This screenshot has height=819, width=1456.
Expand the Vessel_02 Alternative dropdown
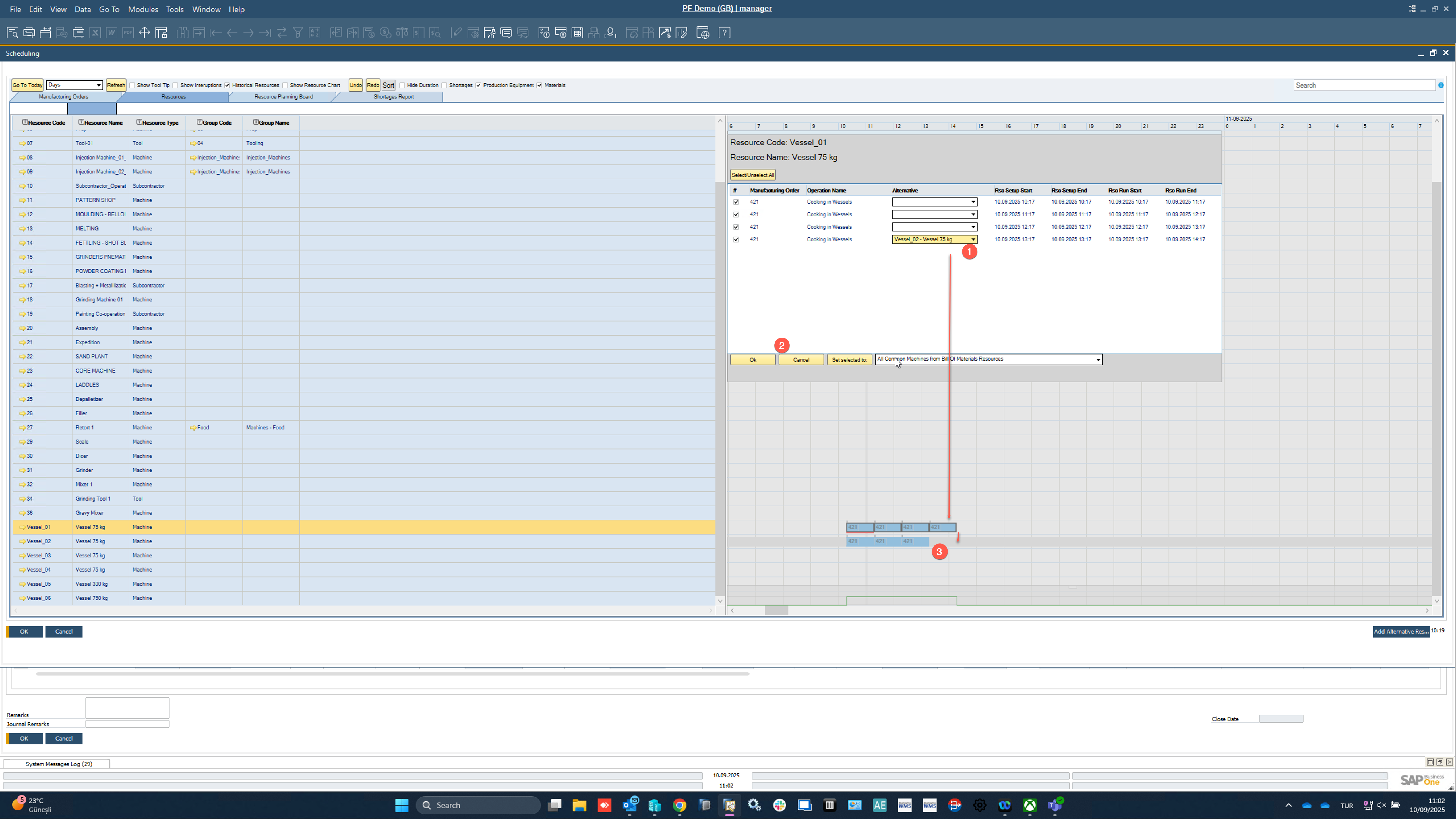click(x=973, y=240)
